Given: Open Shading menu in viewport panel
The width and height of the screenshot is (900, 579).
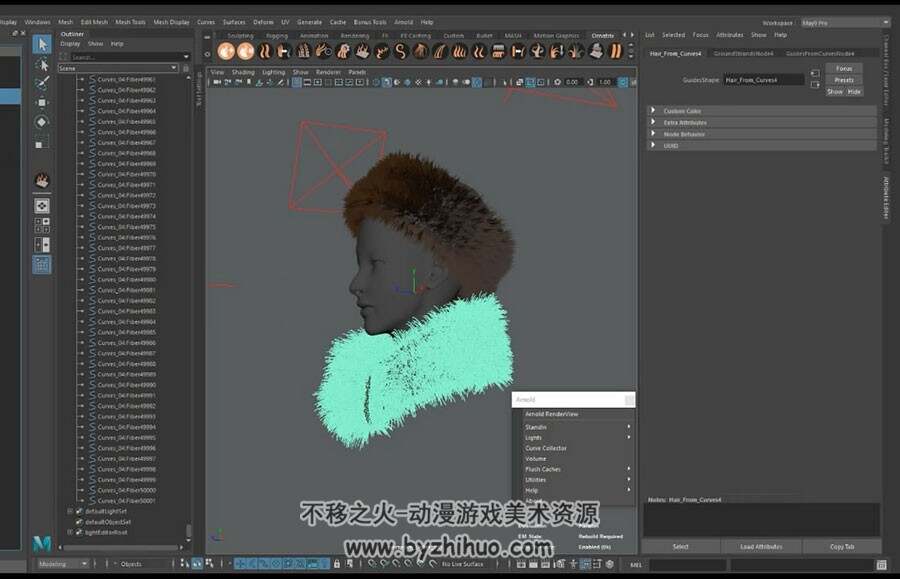Looking at the screenshot, I should click(x=243, y=72).
